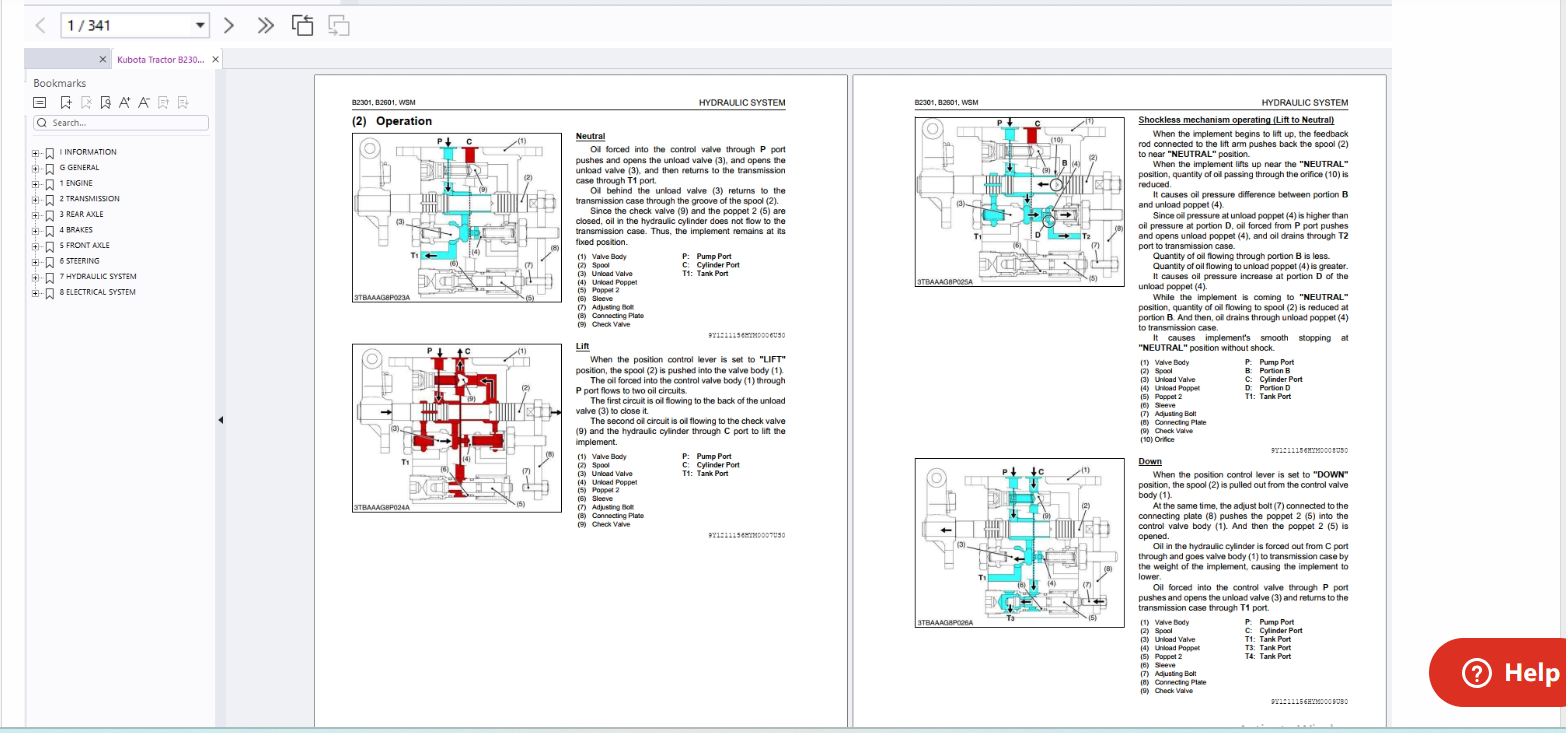Screen dimensions: 1566x733
Task: Close the blank unnamed tab
Action: pos(103,59)
